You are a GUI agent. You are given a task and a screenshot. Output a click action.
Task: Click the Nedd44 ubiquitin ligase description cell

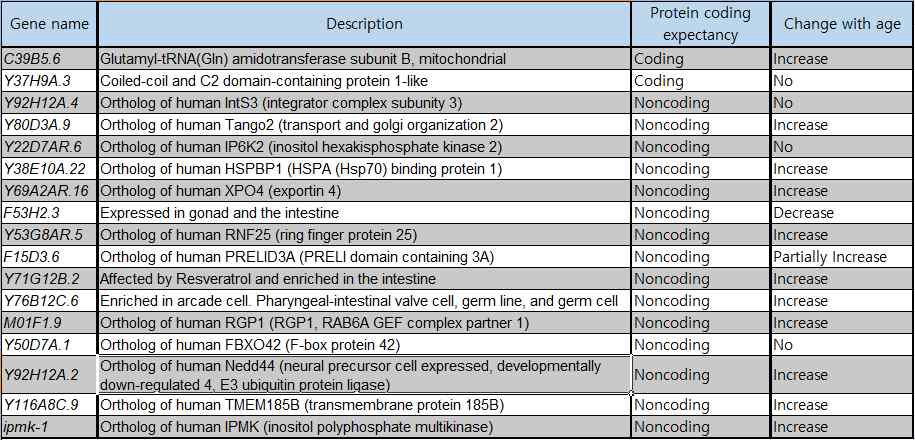(x=364, y=375)
